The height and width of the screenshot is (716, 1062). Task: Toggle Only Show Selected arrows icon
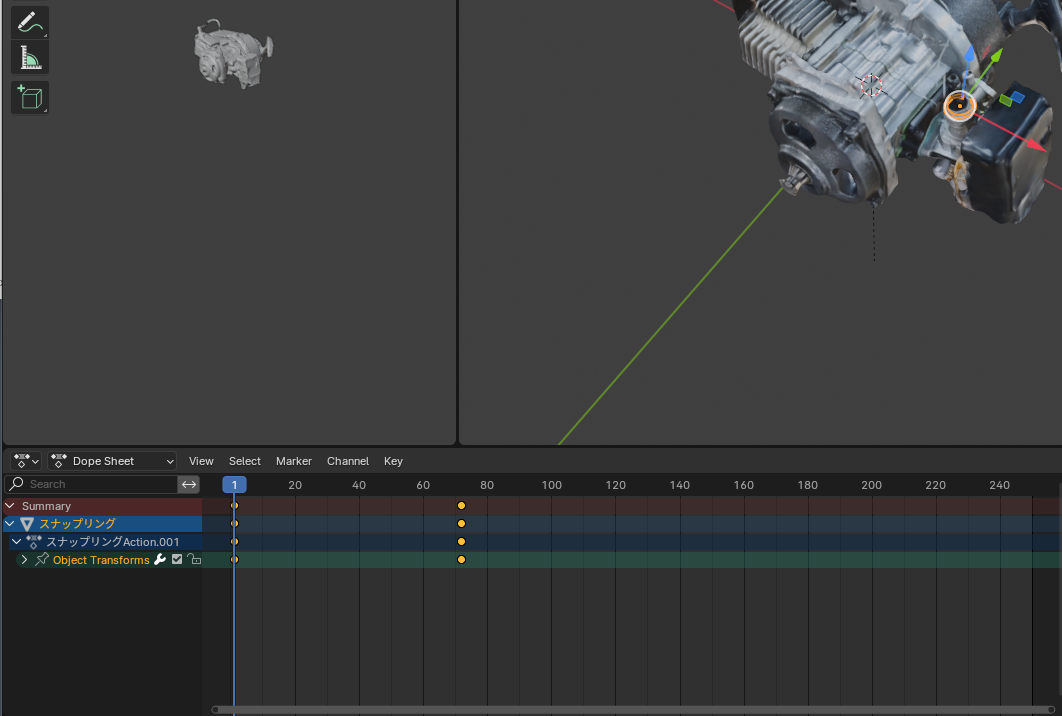click(189, 485)
